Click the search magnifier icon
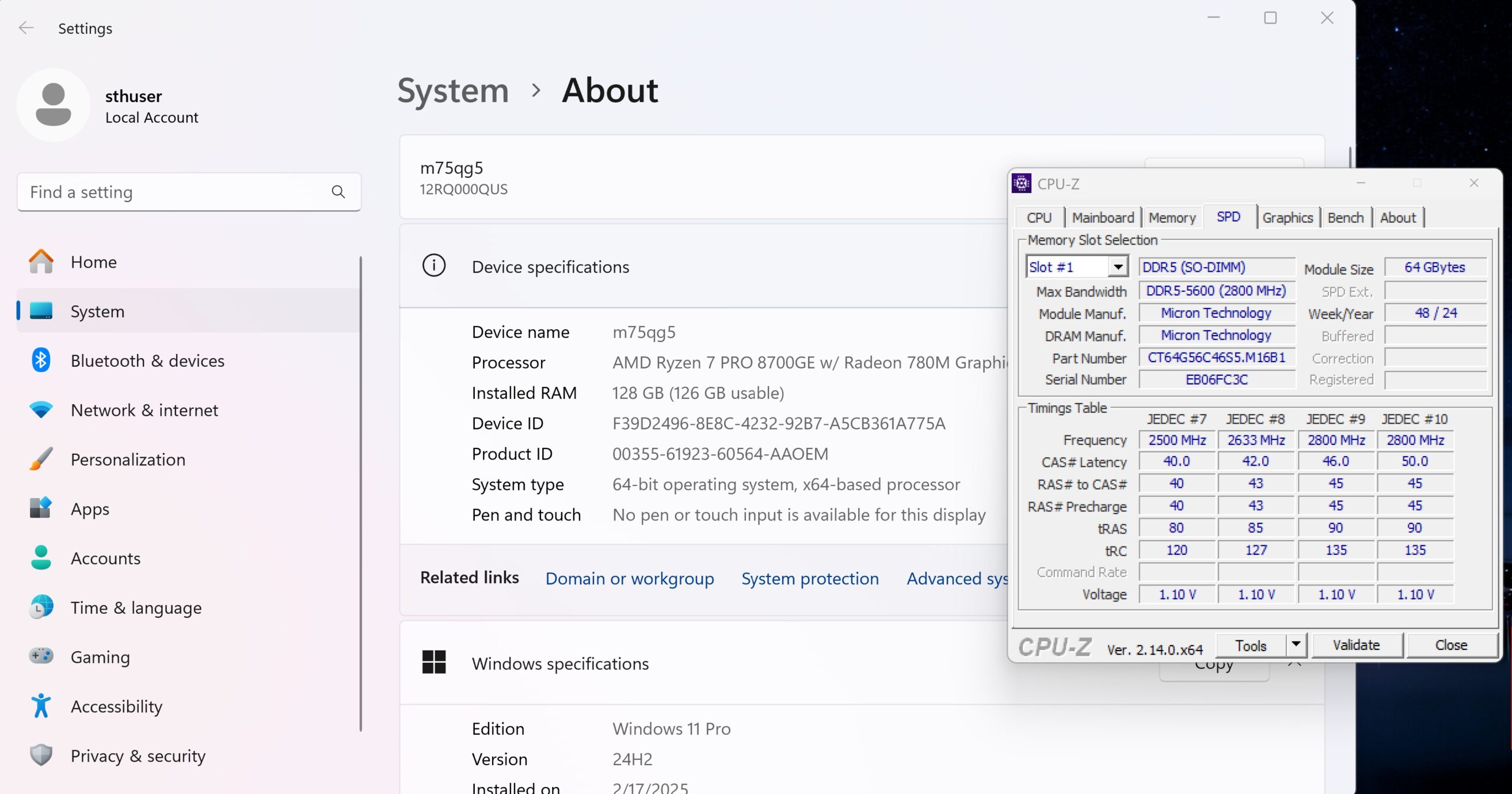The width and height of the screenshot is (1512, 794). point(338,192)
